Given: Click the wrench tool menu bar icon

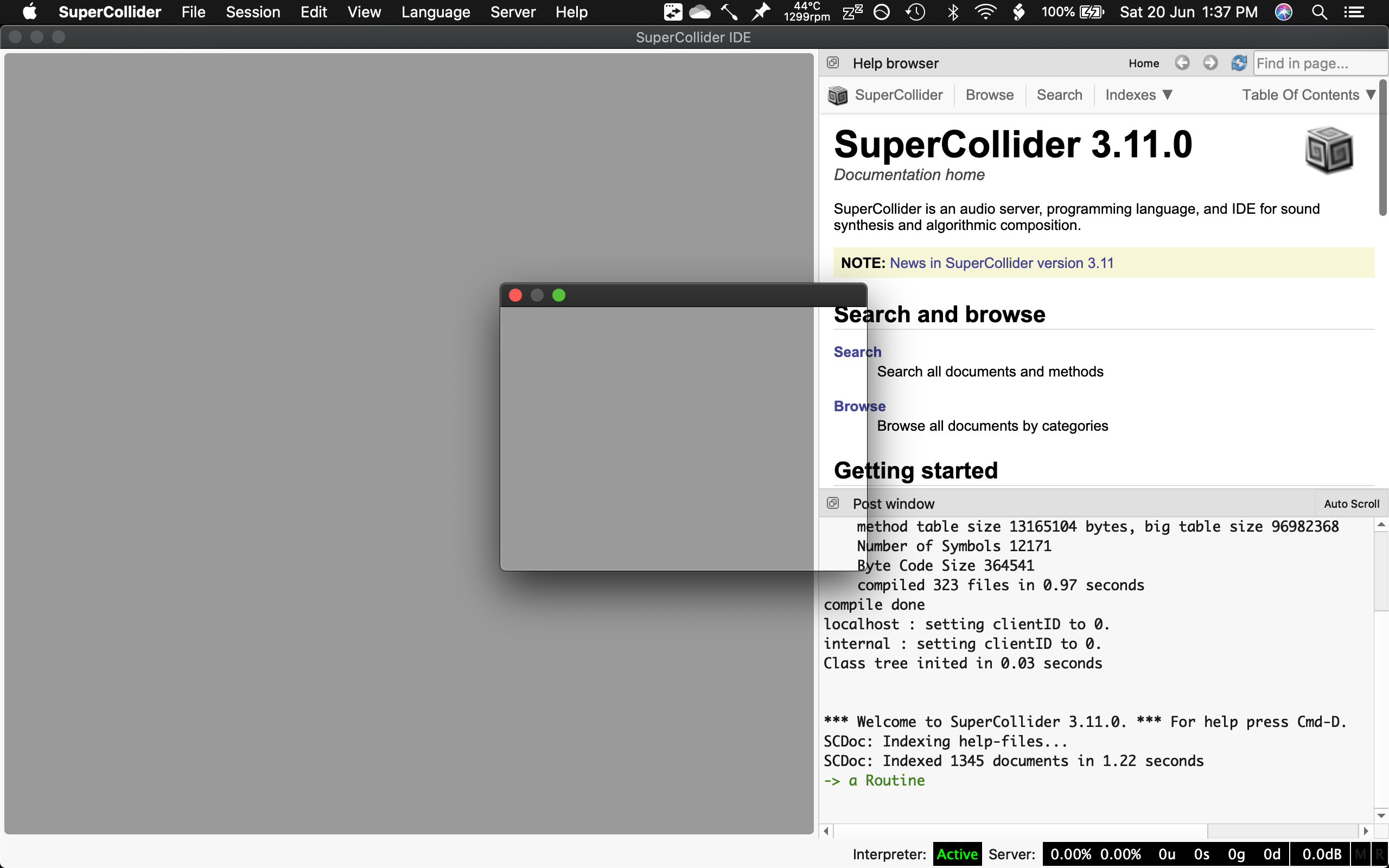Looking at the screenshot, I should click(730, 11).
